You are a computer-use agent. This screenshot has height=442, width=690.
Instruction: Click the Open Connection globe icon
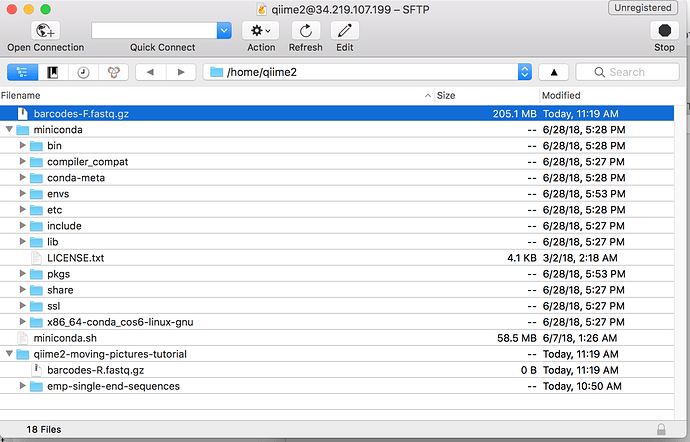[x=45, y=30]
